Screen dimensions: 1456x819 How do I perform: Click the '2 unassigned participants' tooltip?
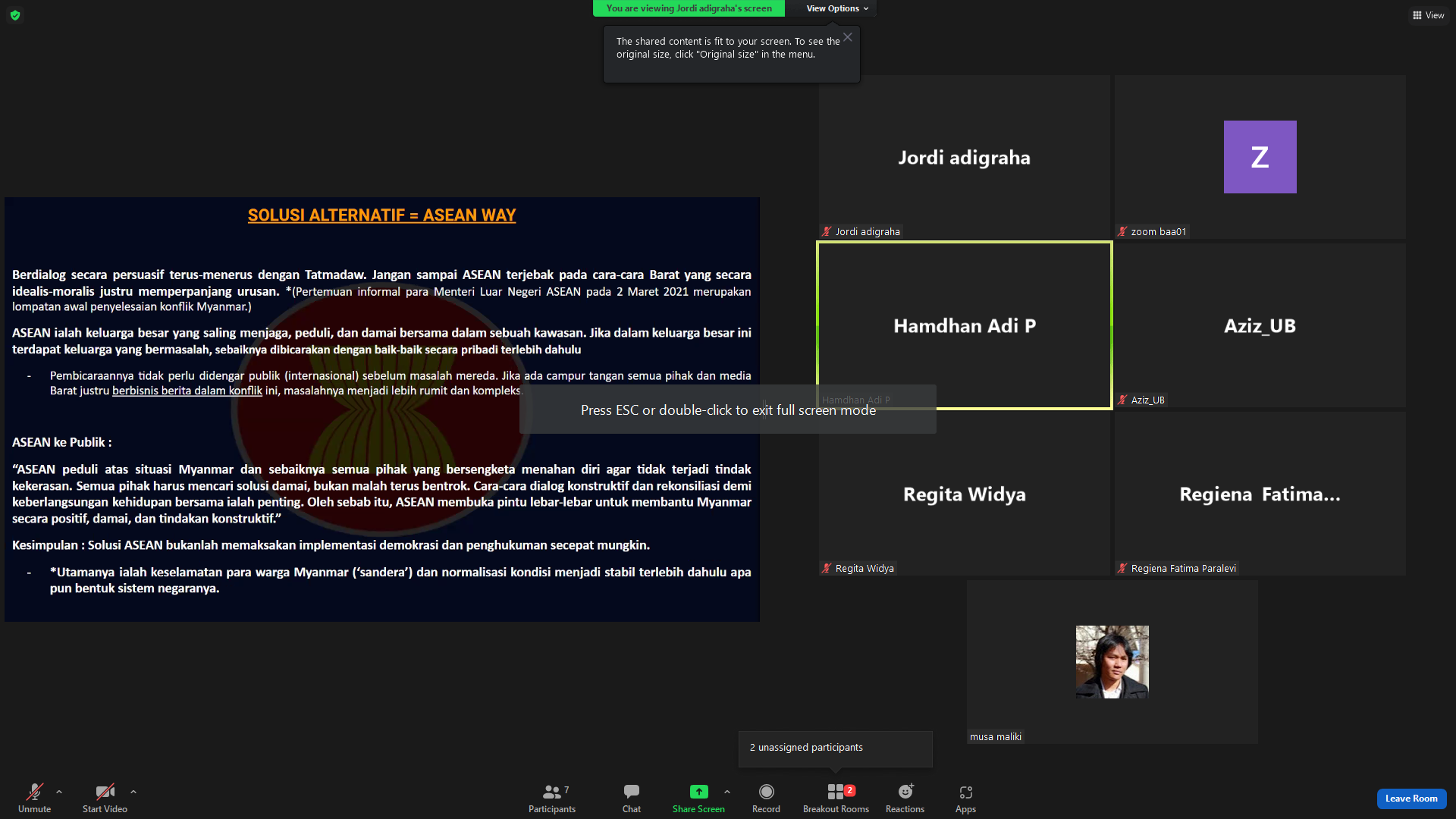[x=835, y=748]
